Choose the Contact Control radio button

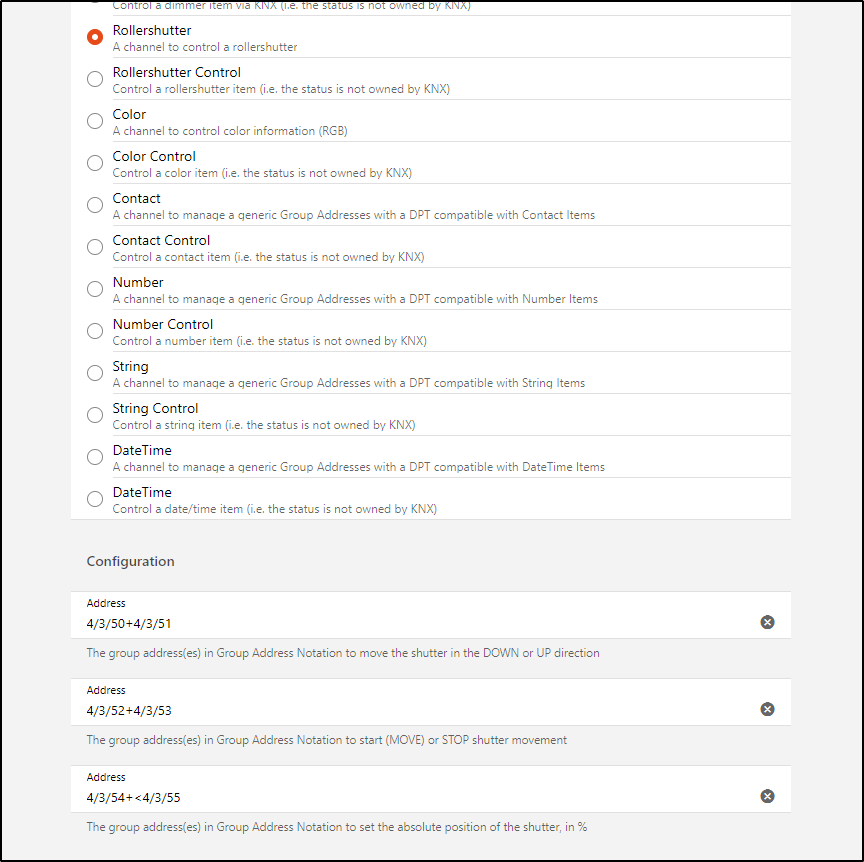click(95, 247)
